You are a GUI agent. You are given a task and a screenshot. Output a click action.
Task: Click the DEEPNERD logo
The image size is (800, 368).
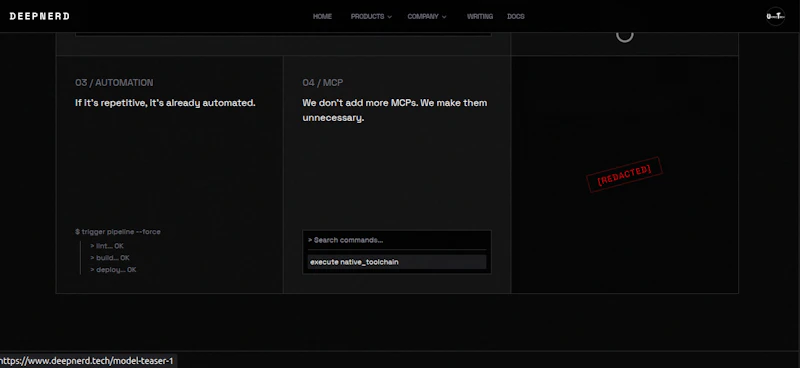[39, 16]
